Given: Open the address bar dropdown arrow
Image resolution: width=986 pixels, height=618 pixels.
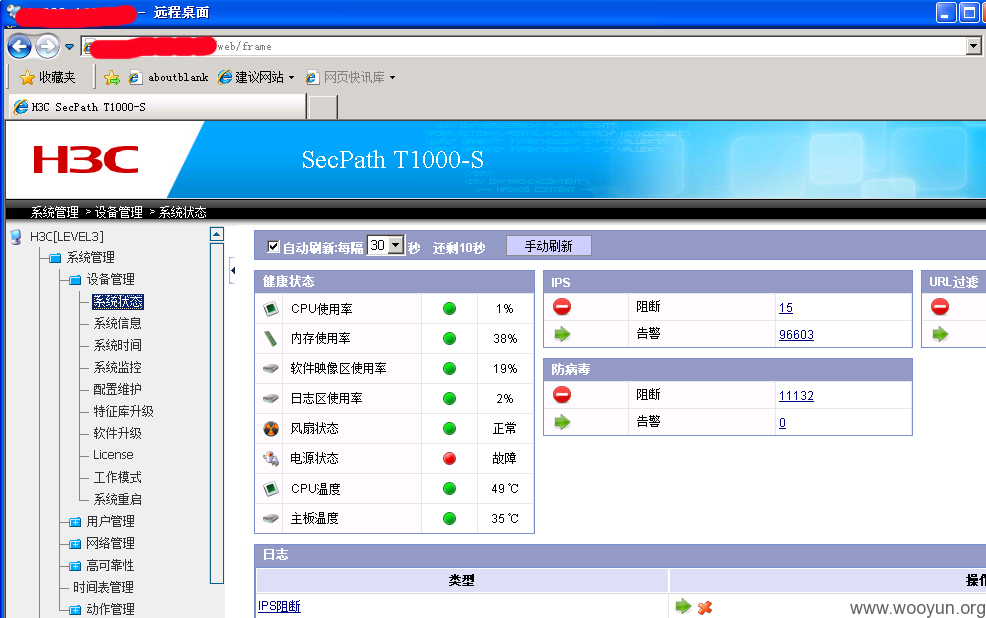Looking at the screenshot, I should (973, 46).
